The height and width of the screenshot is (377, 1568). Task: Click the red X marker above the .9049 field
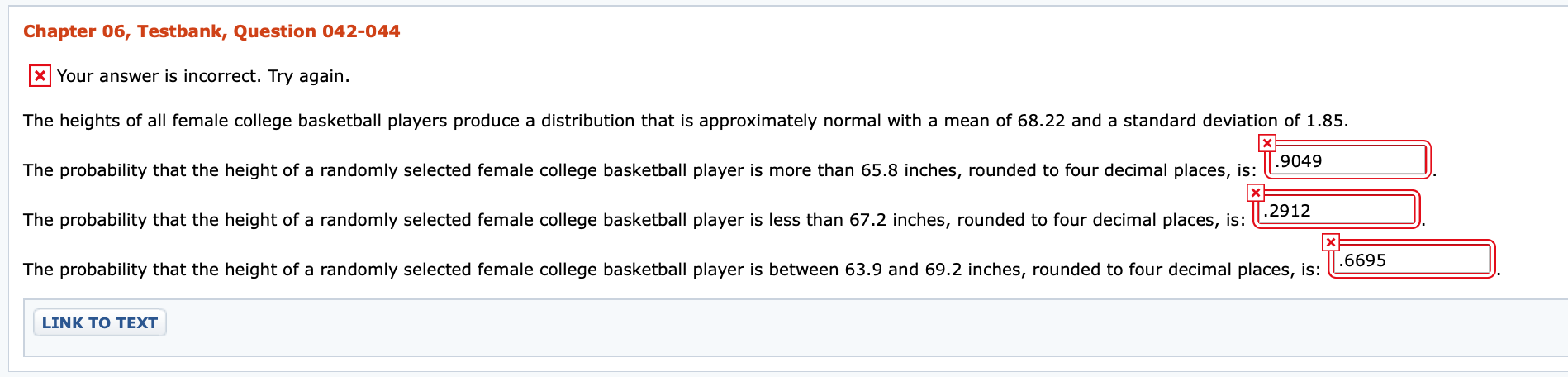pos(1267,143)
